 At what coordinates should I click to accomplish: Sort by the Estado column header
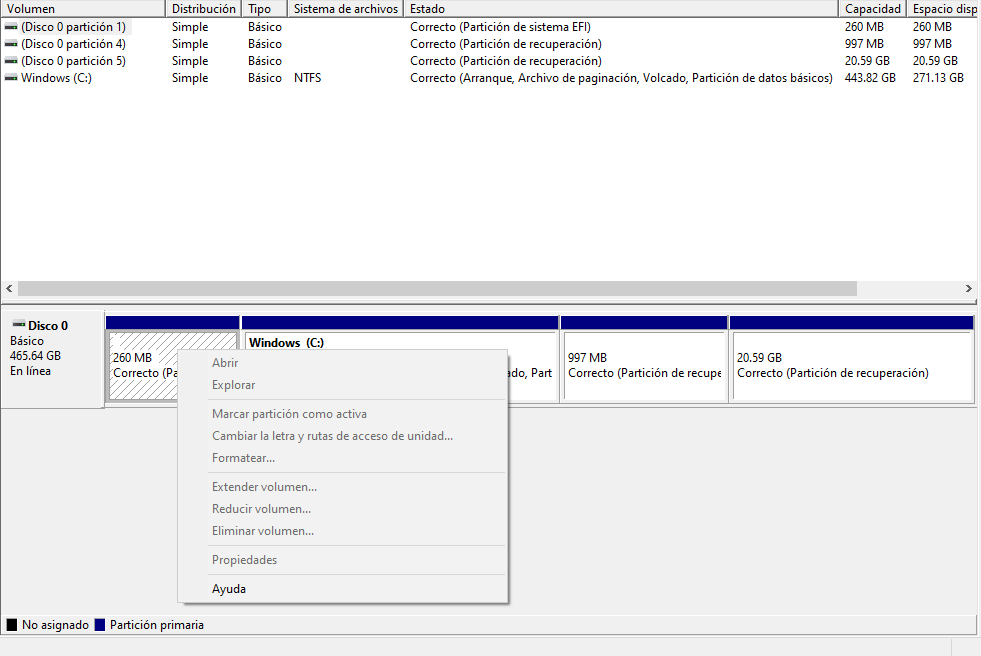click(x=621, y=9)
